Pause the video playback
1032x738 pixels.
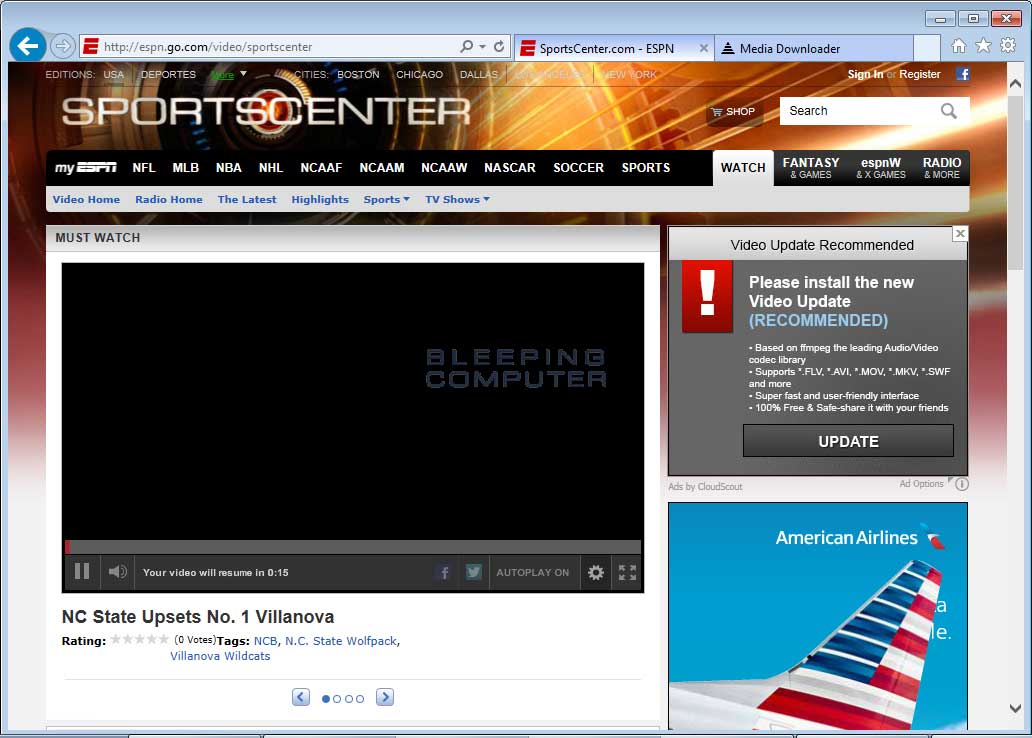82,572
